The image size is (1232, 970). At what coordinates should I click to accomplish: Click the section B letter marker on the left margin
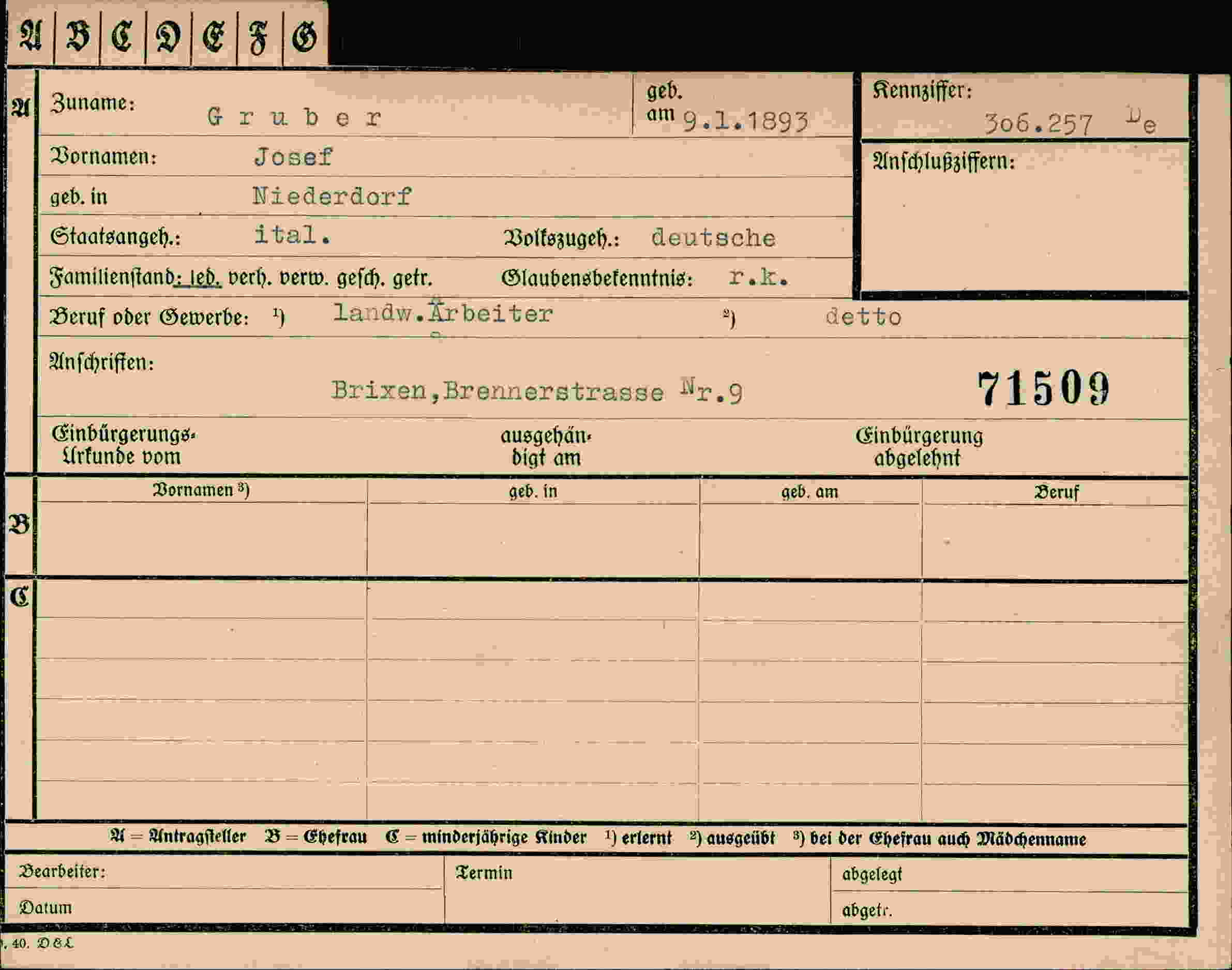point(19,525)
